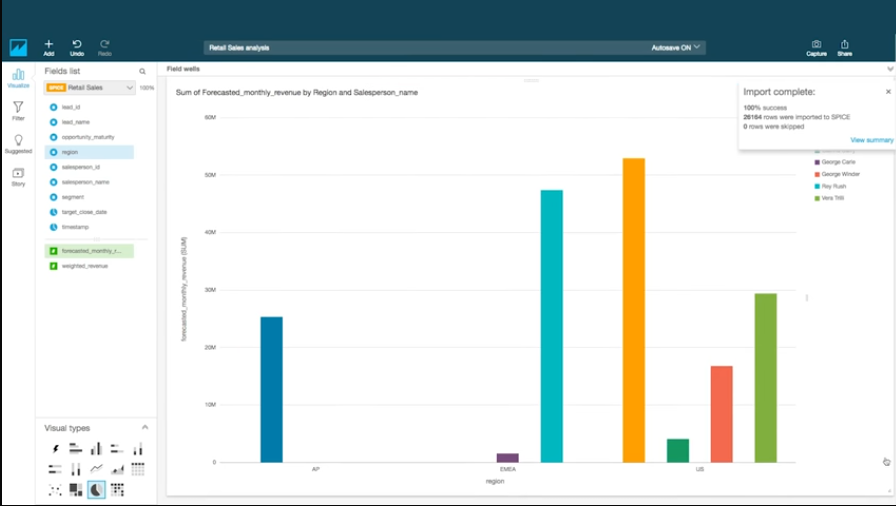This screenshot has height=506, width=896.
Task: Click the Undo icon
Action: [77, 46]
